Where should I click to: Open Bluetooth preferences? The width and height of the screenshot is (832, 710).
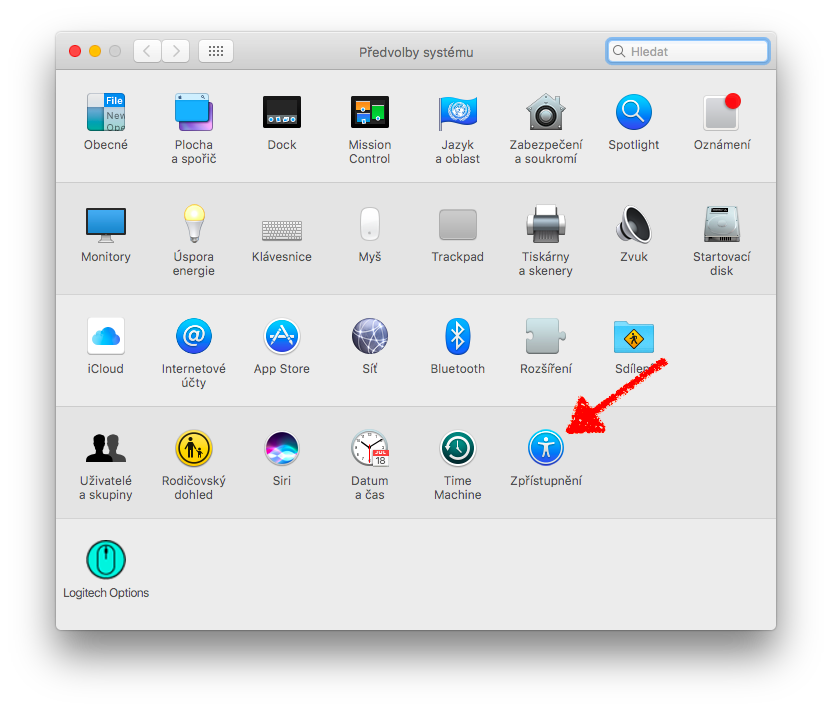[457, 336]
